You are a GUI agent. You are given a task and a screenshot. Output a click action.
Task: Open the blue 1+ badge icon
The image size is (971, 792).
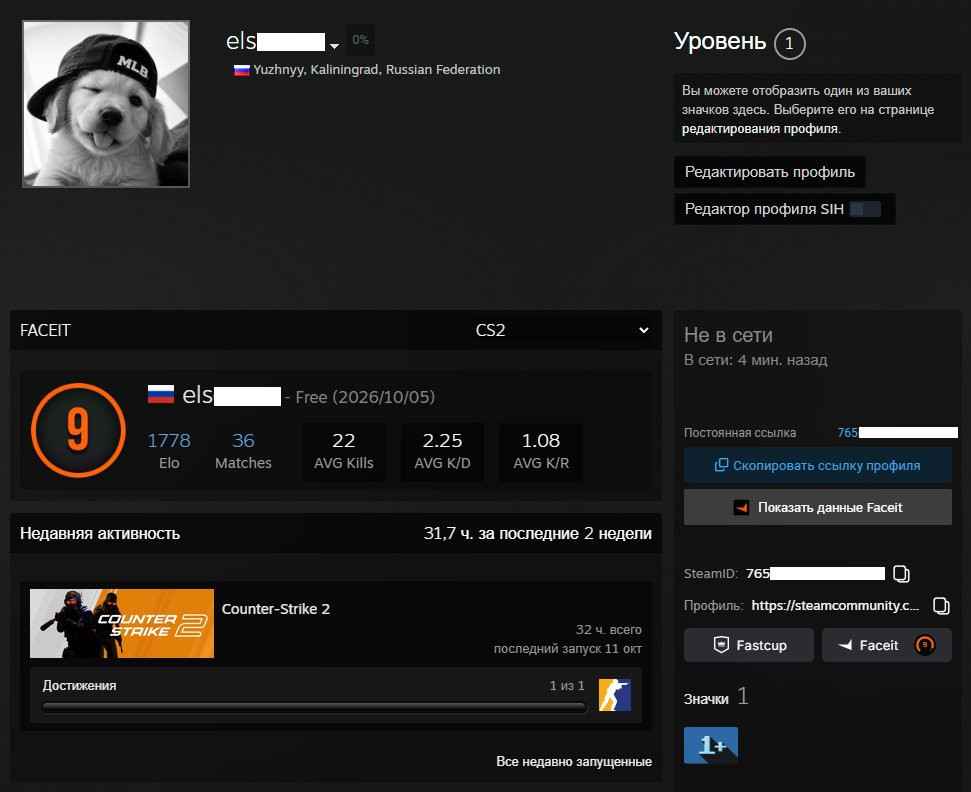pyautogui.click(x=711, y=745)
